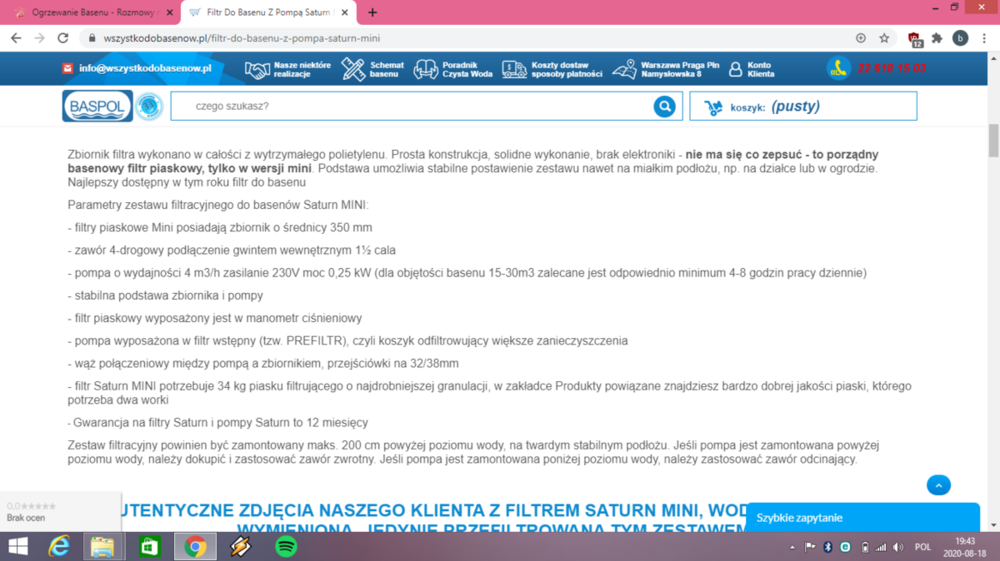Click the round badge next to BASPOL
The image size is (1000, 561).
coord(149,106)
